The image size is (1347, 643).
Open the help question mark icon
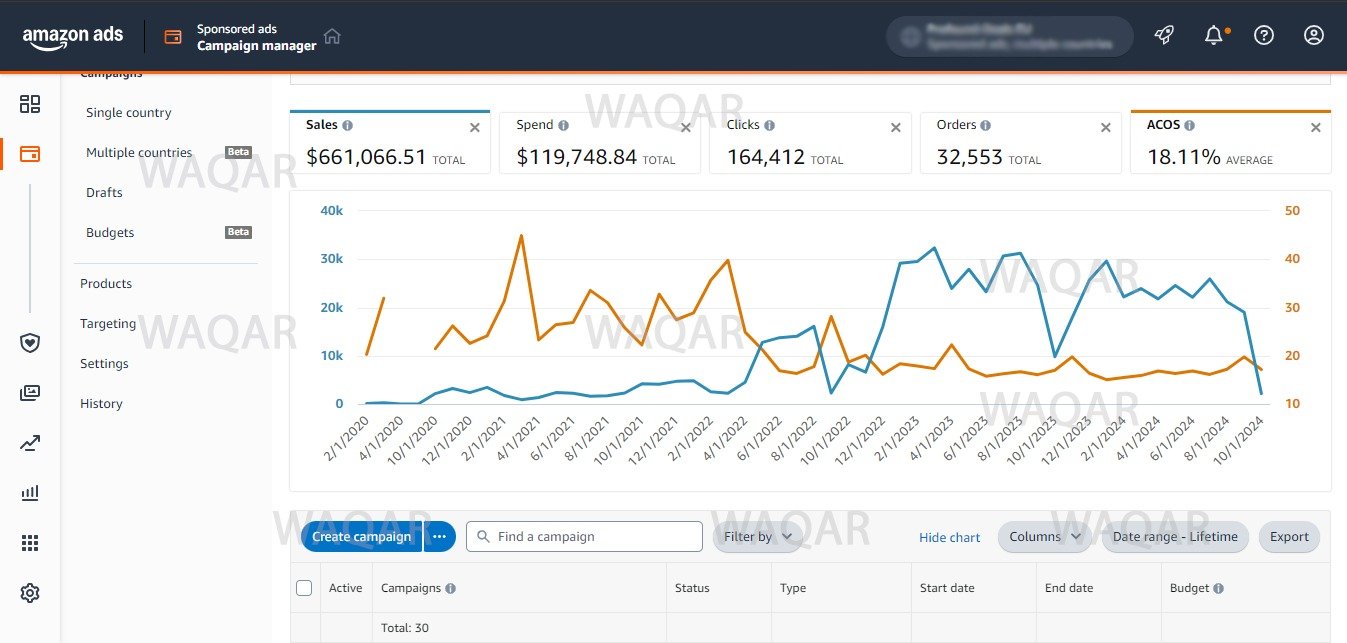[1264, 35]
